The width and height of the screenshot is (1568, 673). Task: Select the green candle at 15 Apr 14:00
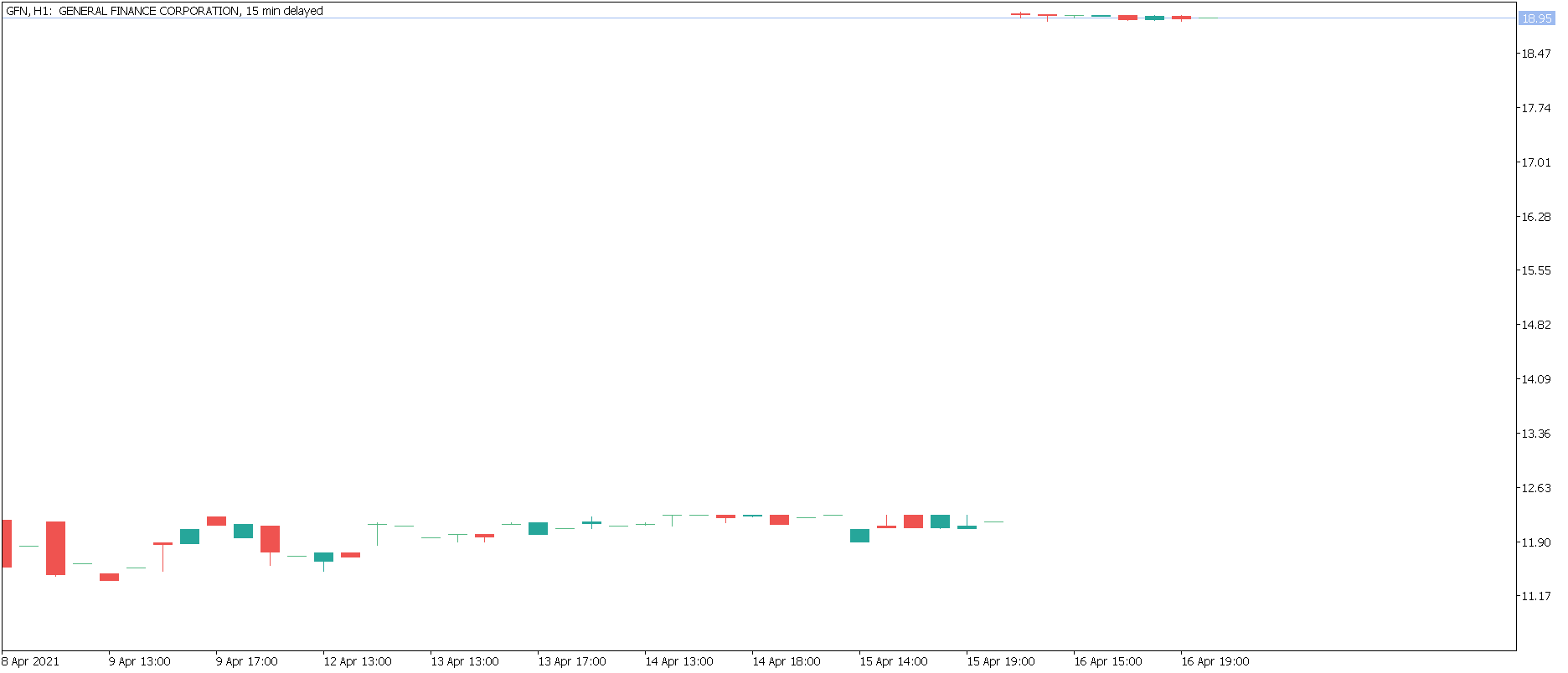(x=859, y=536)
